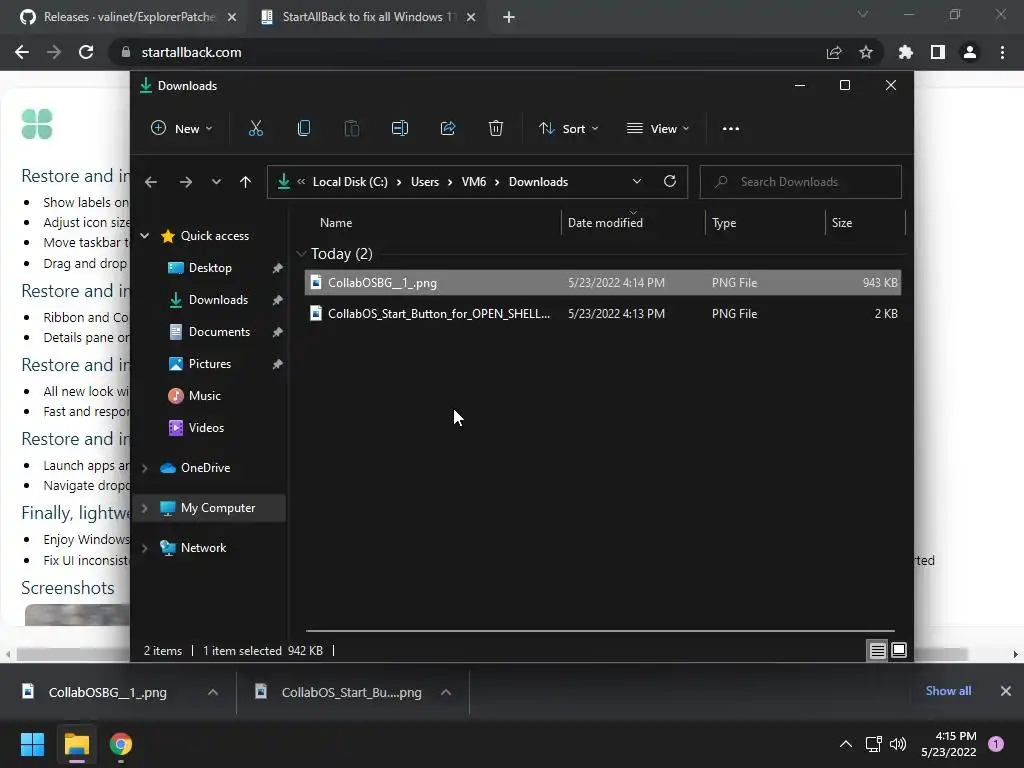Select Music in navigation pane
The height and width of the screenshot is (768, 1024).
point(204,396)
